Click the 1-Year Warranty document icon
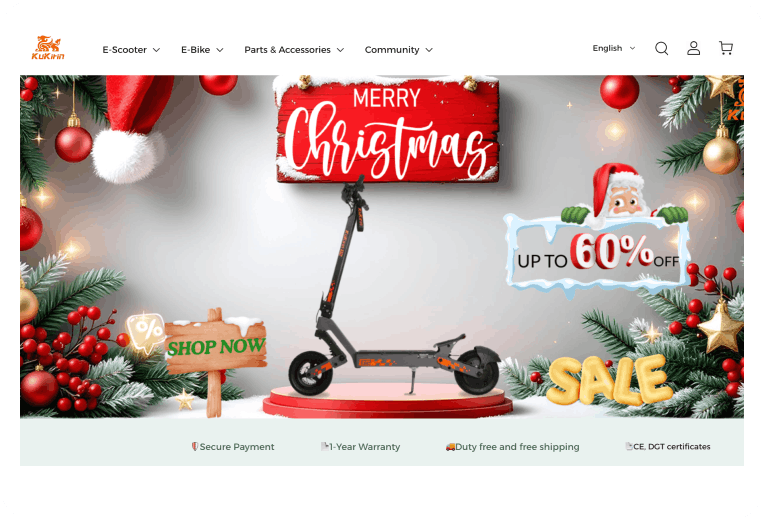The image size is (764, 520). tap(325, 446)
